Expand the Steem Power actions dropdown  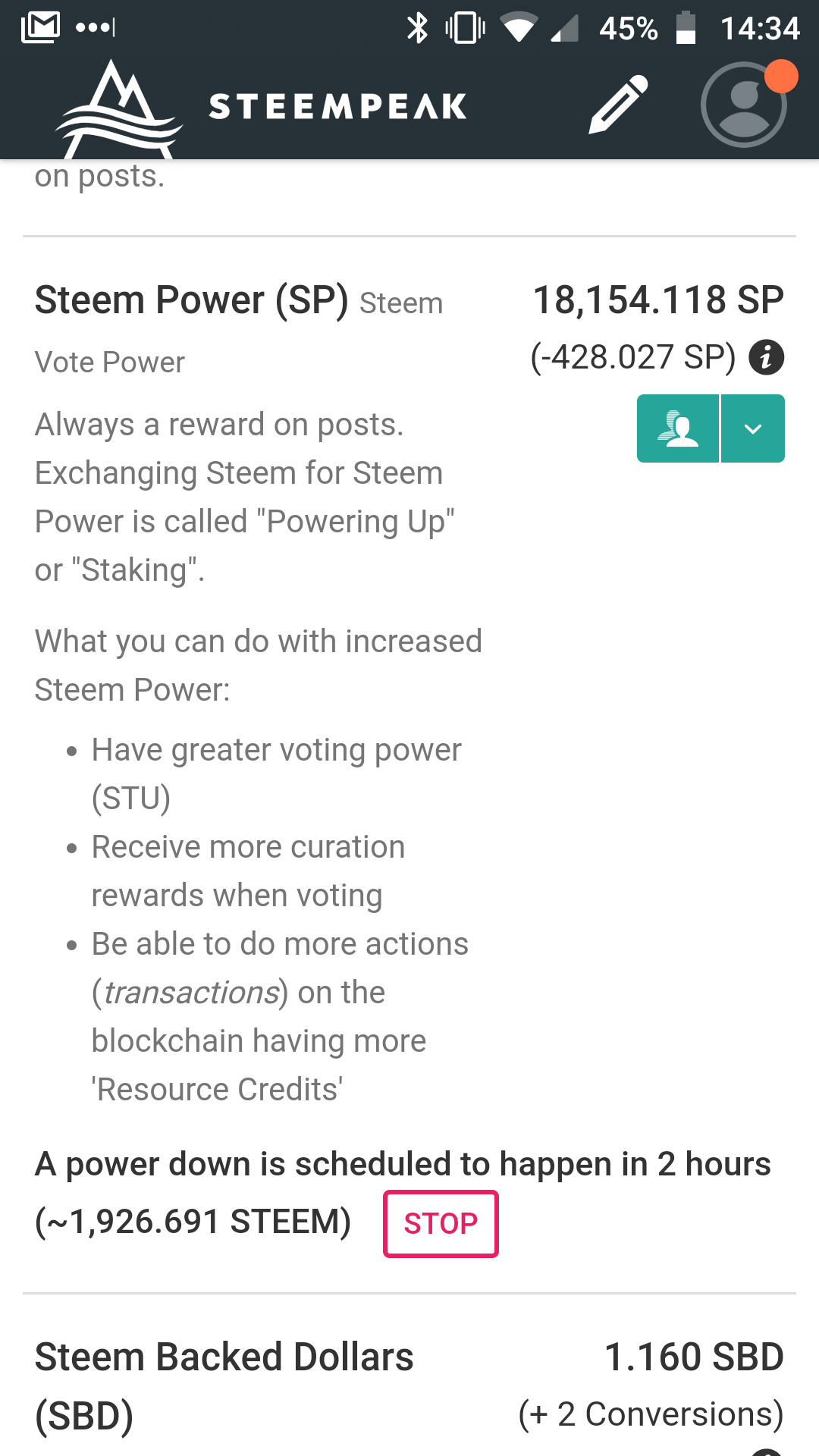pos(753,428)
